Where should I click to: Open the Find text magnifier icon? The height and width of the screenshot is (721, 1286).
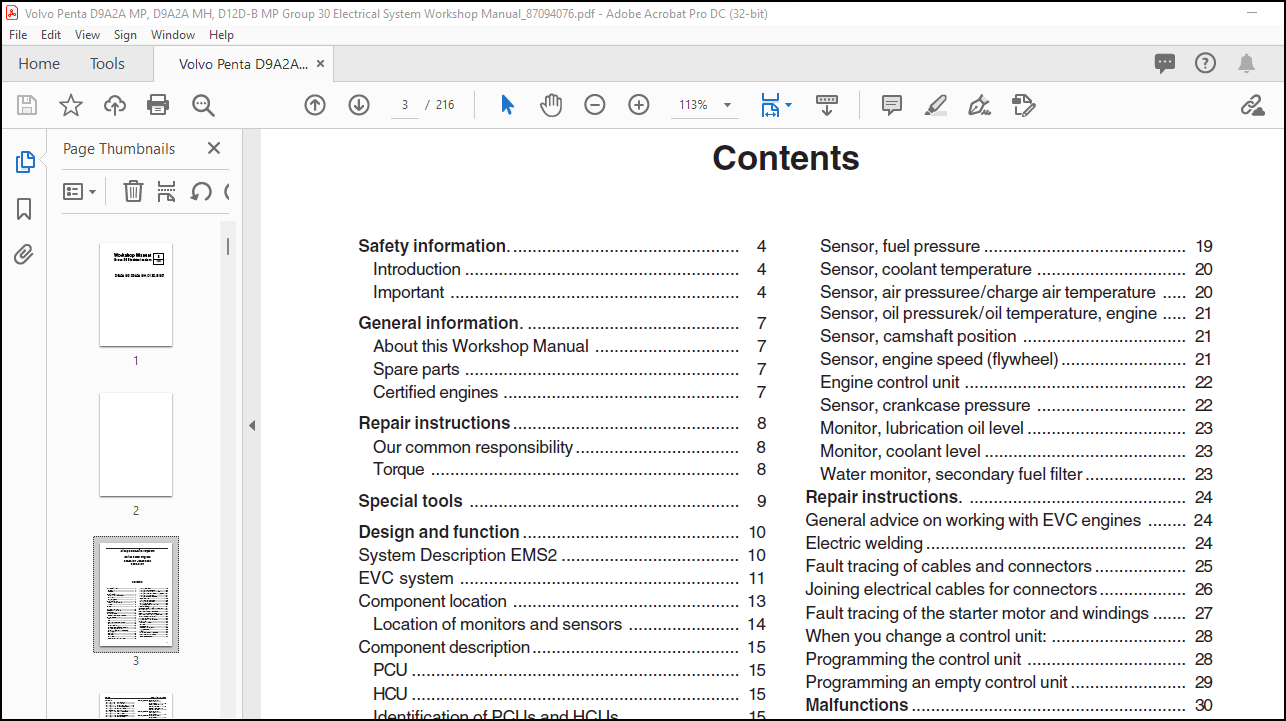(x=203, y=105)
